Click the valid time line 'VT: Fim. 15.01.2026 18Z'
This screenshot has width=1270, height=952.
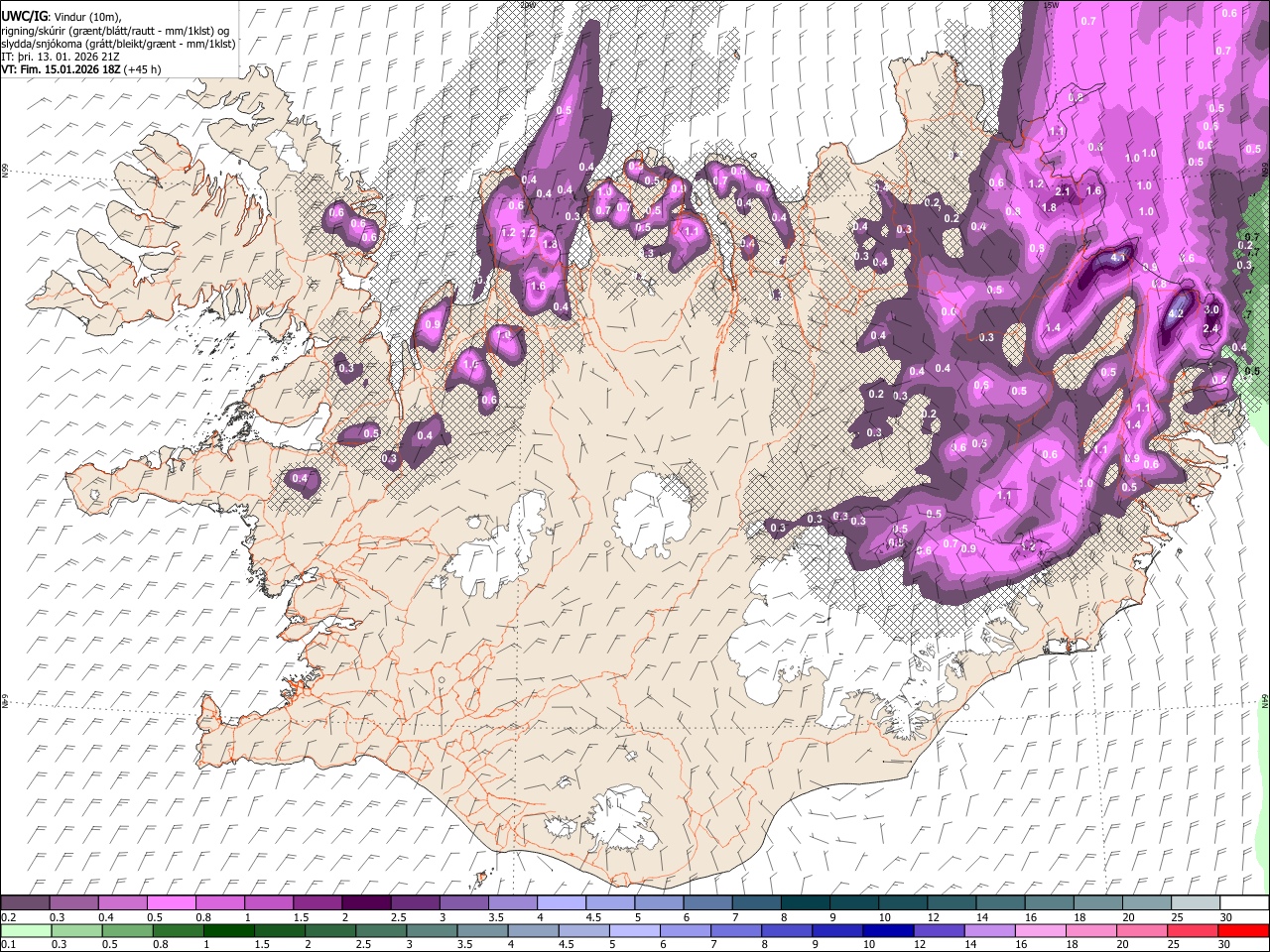(62, 69)
